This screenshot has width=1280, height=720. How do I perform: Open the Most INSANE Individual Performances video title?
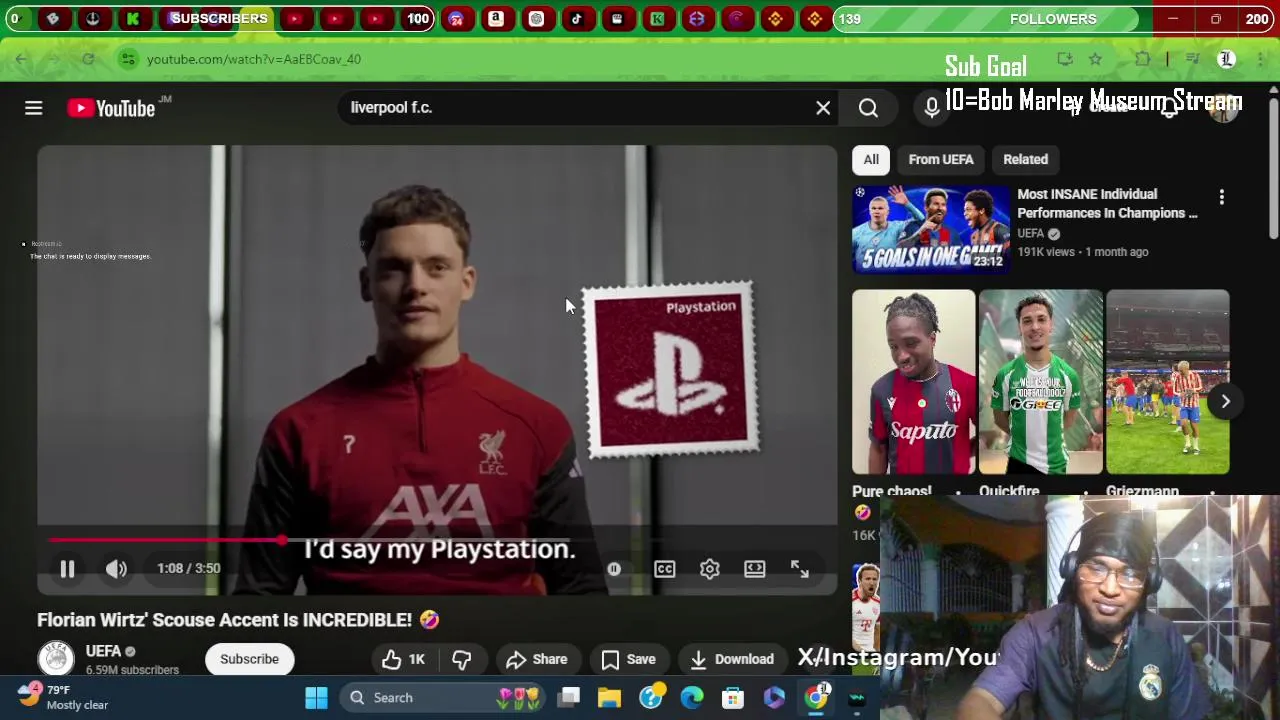[1107, 203]
